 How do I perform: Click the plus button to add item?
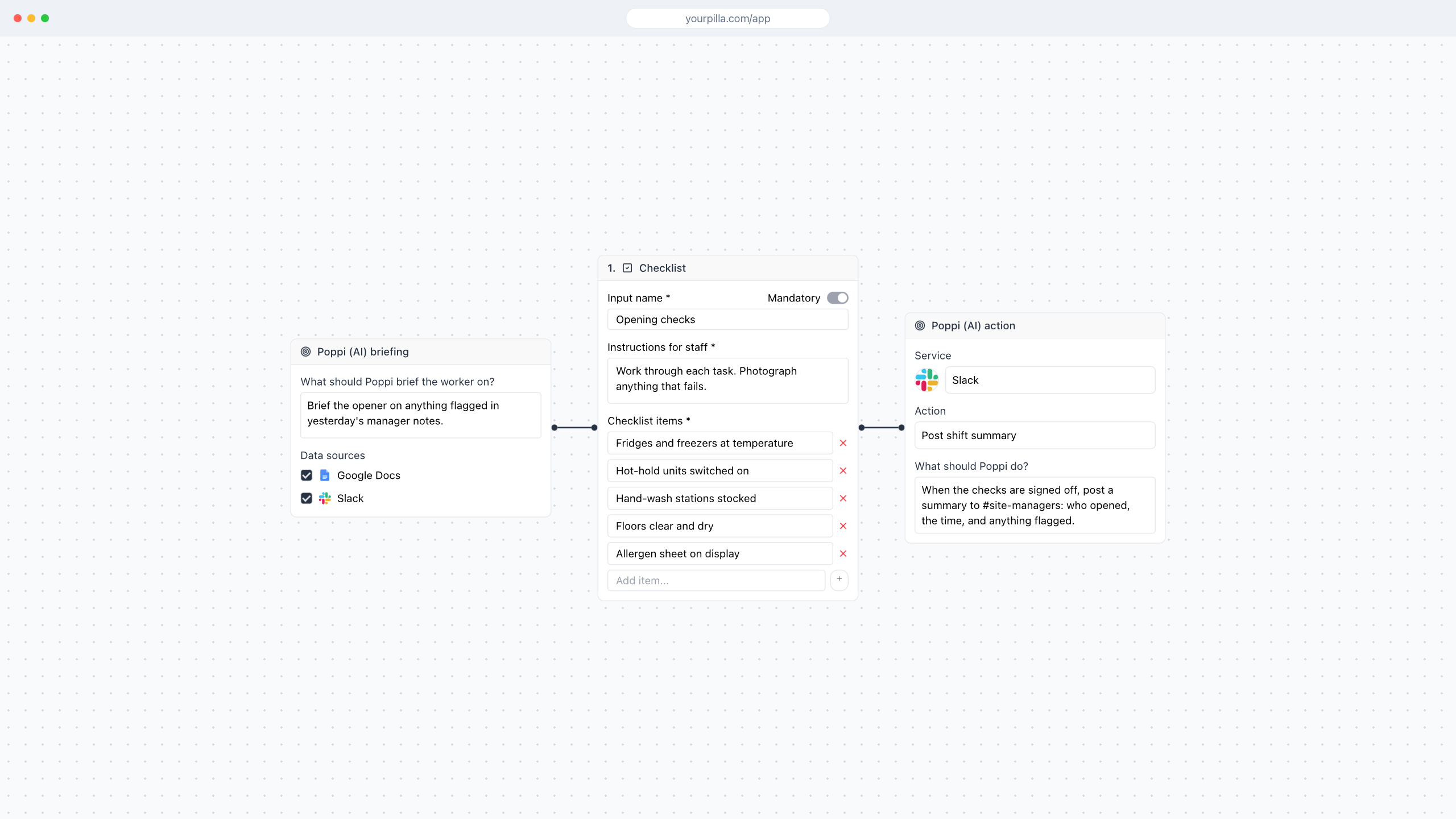(839, 580)
